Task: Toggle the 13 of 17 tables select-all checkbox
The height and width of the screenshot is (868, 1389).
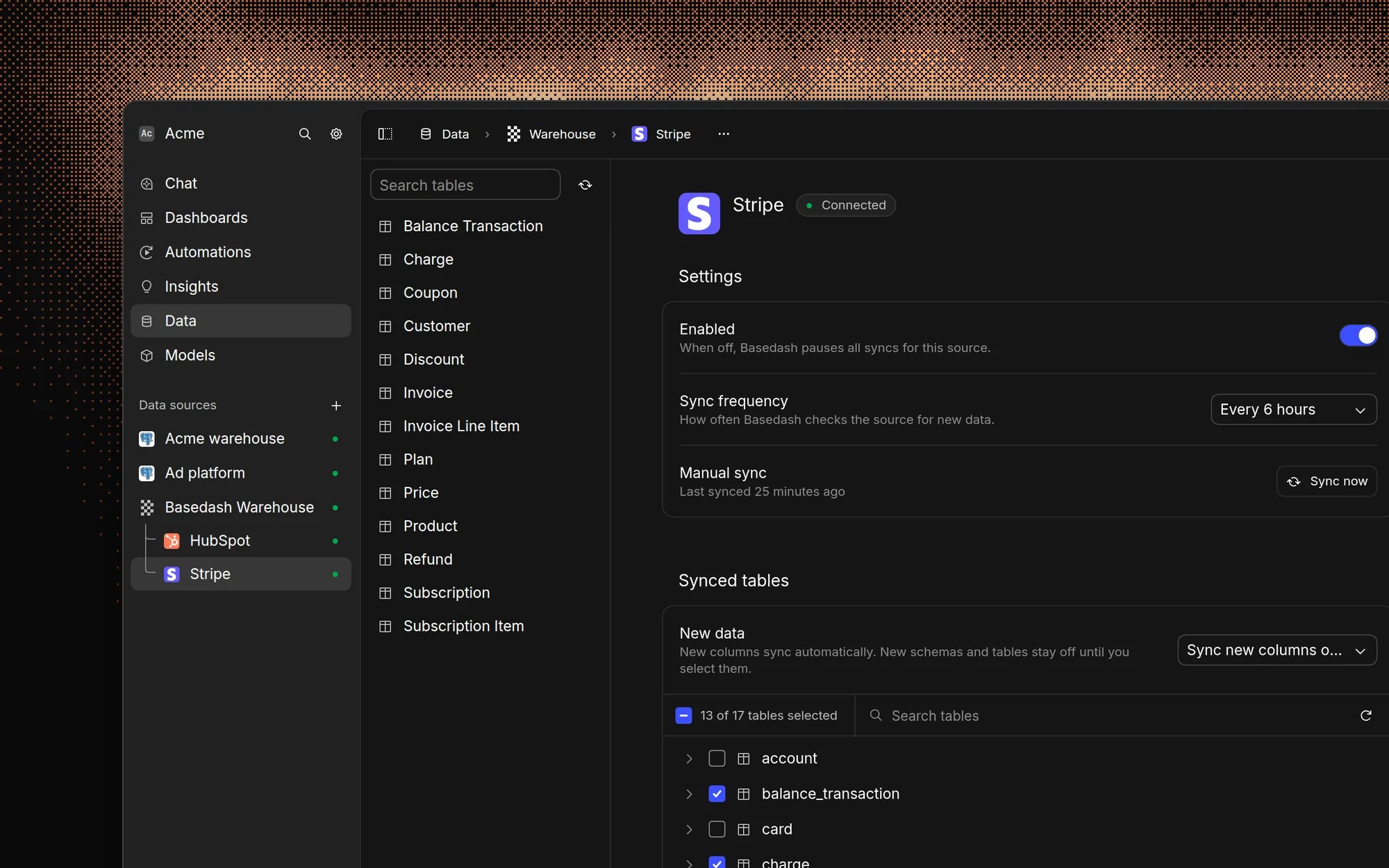Action: coord(683,715)
